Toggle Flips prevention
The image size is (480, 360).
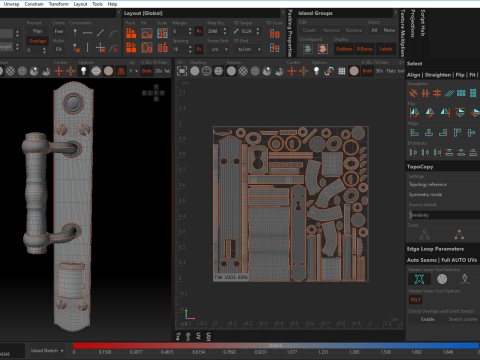(x=38, y=31)
